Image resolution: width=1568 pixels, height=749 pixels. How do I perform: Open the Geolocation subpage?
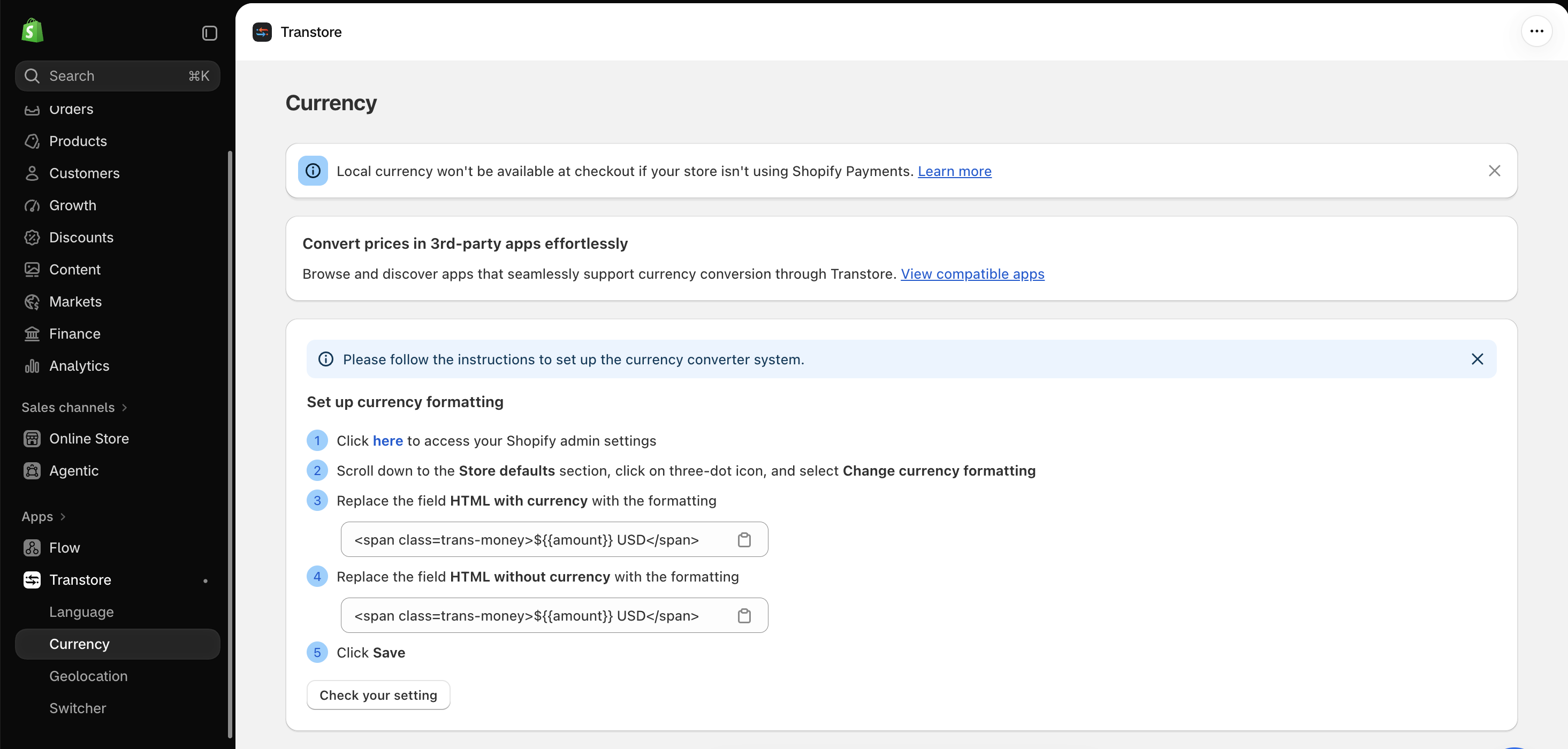tap(118, 677)
